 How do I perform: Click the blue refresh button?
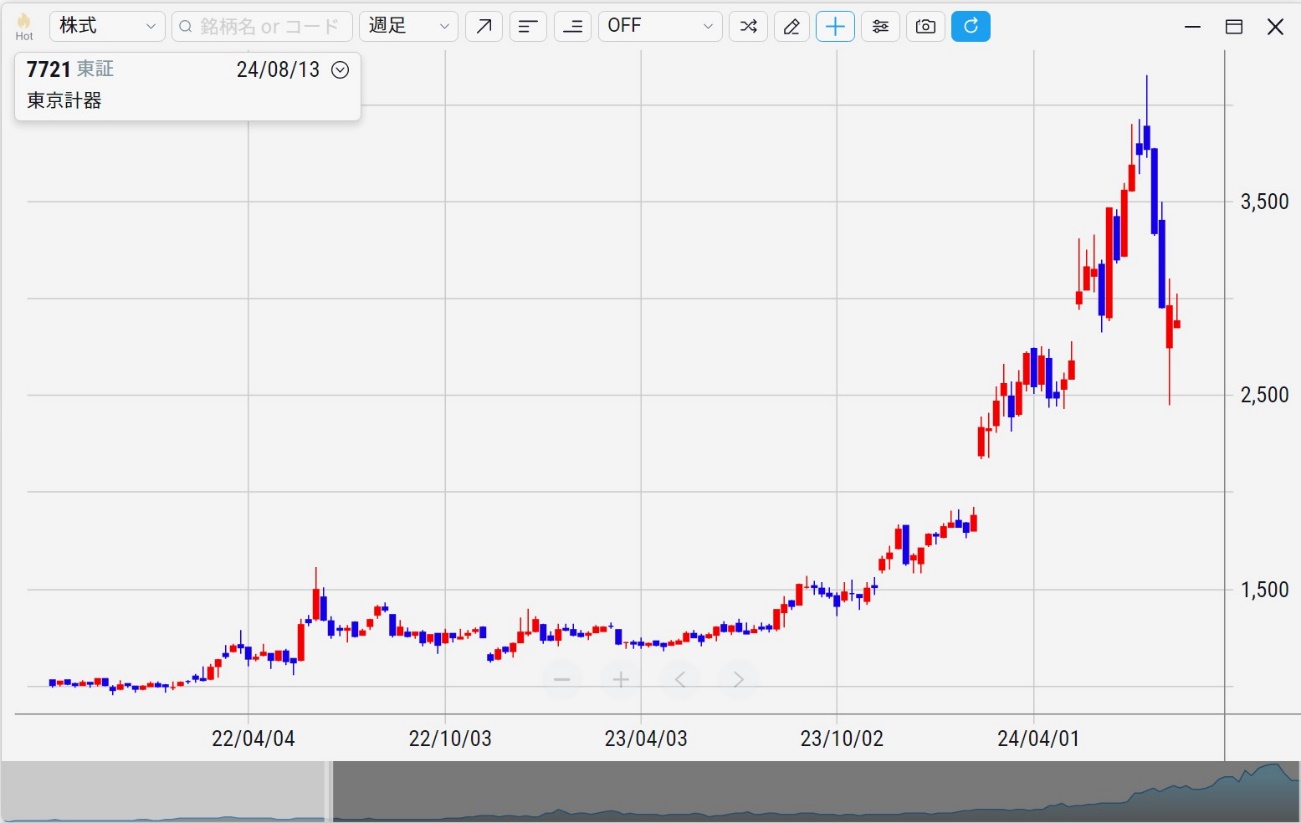pos(971,26)
